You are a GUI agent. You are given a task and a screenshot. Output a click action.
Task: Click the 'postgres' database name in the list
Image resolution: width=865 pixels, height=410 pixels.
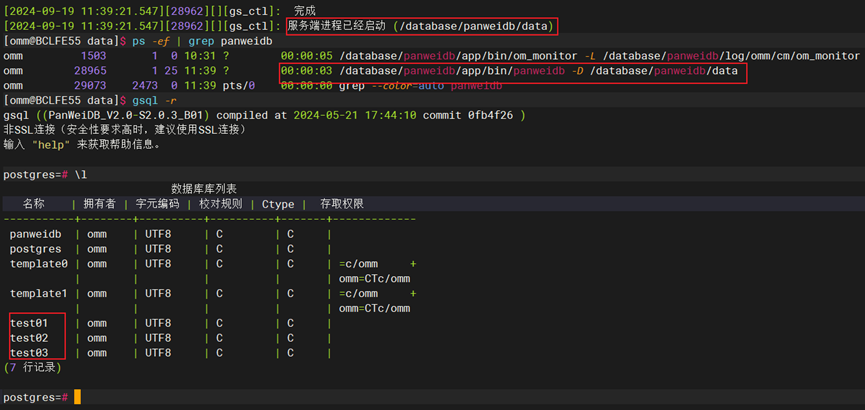(x=35, y=249)
